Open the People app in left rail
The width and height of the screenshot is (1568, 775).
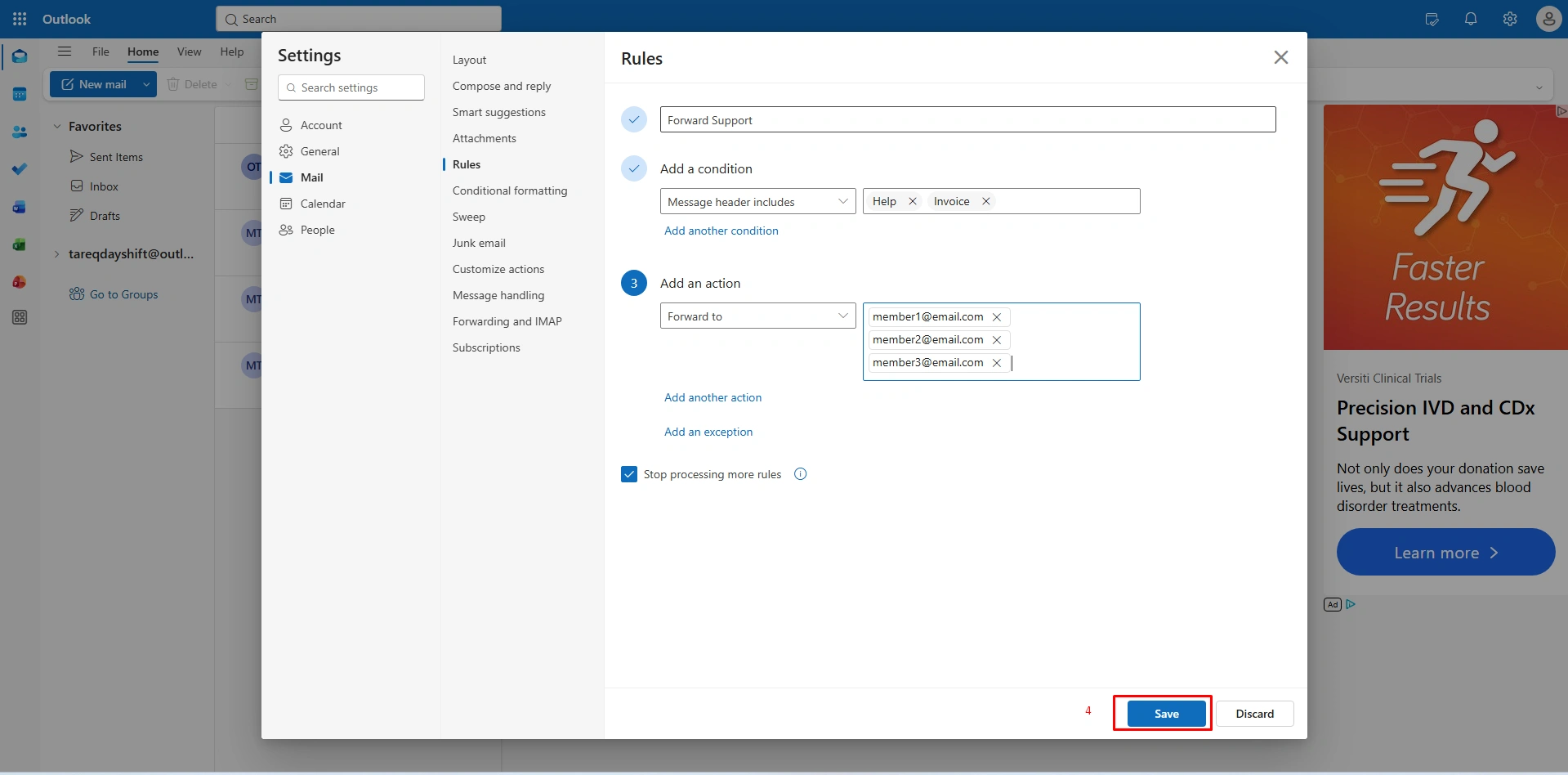tap(20, 132)
